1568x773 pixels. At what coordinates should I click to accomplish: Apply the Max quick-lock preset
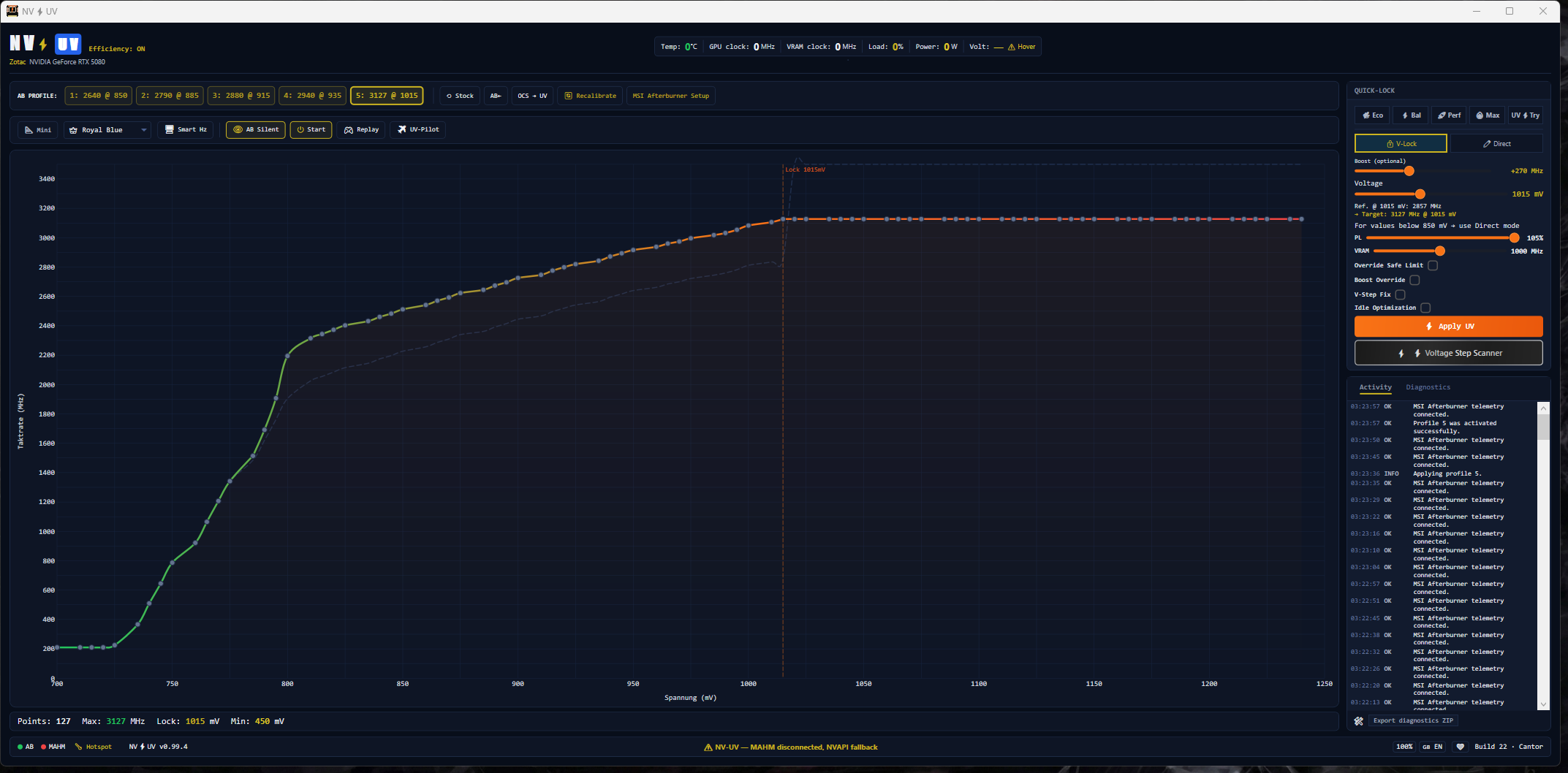pyautogui.click(x=1488, y=115)
